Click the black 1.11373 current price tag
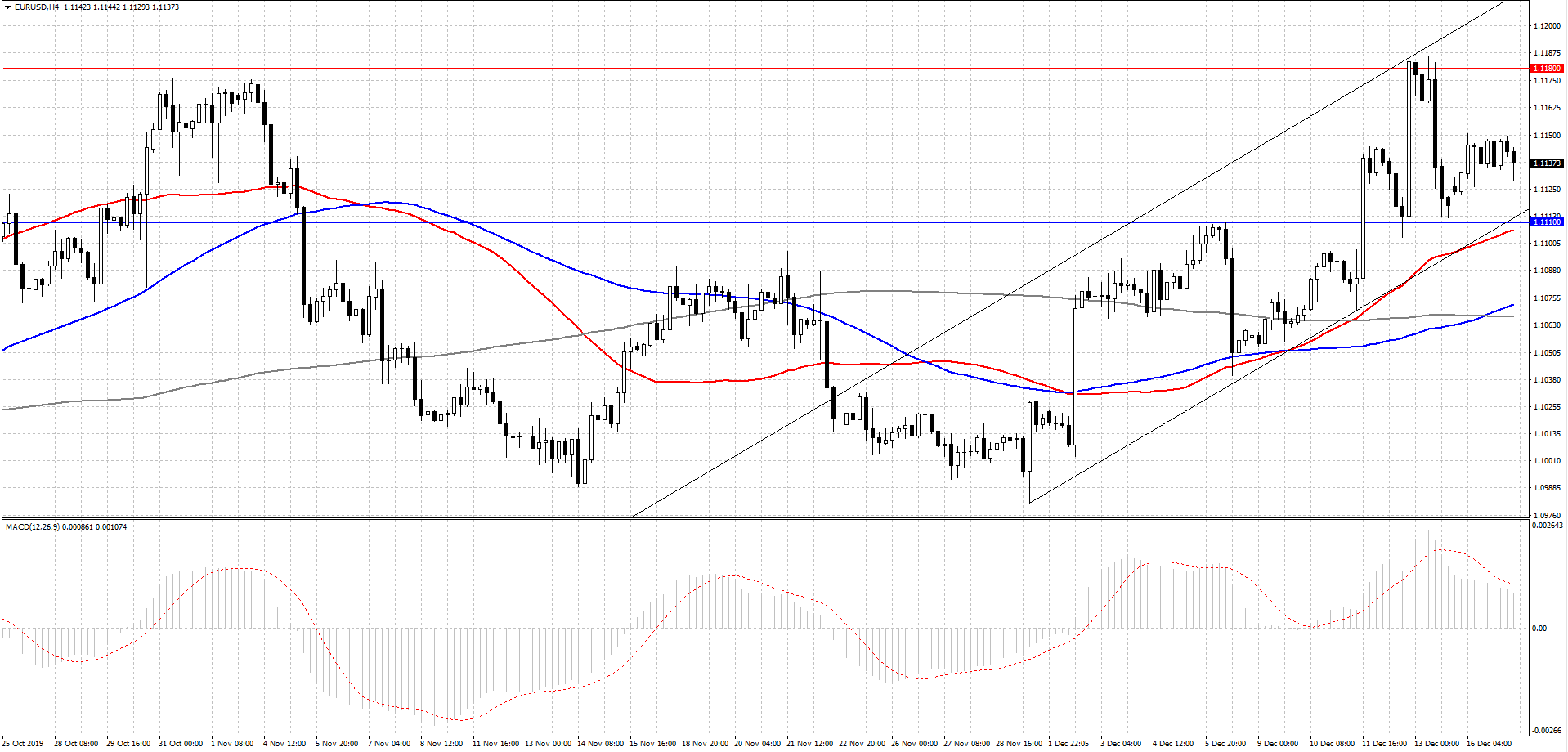 pos(1547,163)
